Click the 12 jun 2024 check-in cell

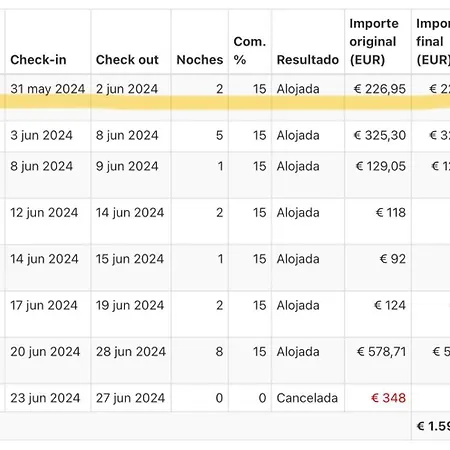coord(44,213)
